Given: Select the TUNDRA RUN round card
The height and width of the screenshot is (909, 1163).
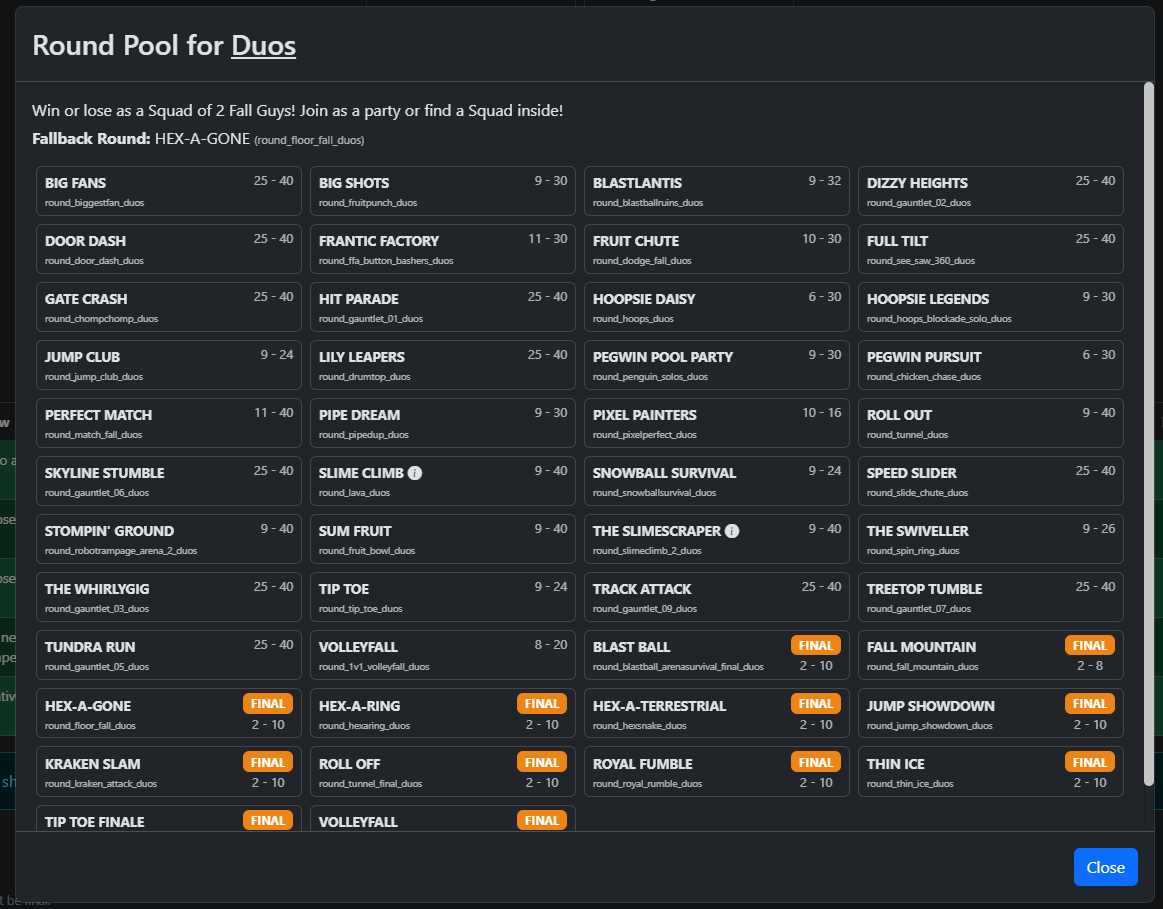Looking at the screenshot, I should point(169,655).
